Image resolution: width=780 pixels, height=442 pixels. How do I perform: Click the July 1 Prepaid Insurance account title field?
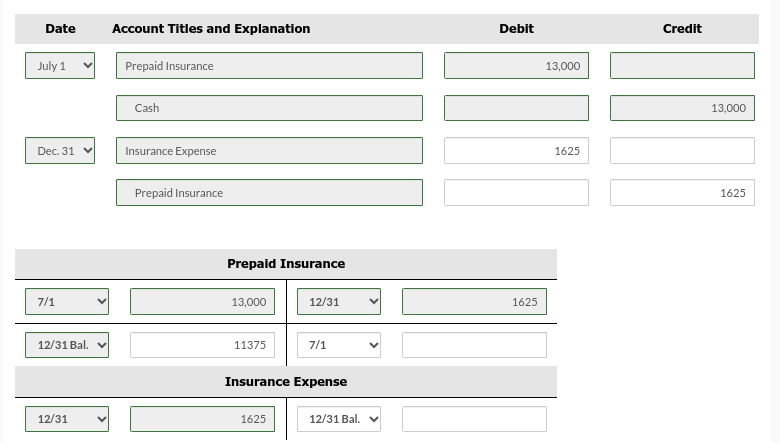(269, 66)
